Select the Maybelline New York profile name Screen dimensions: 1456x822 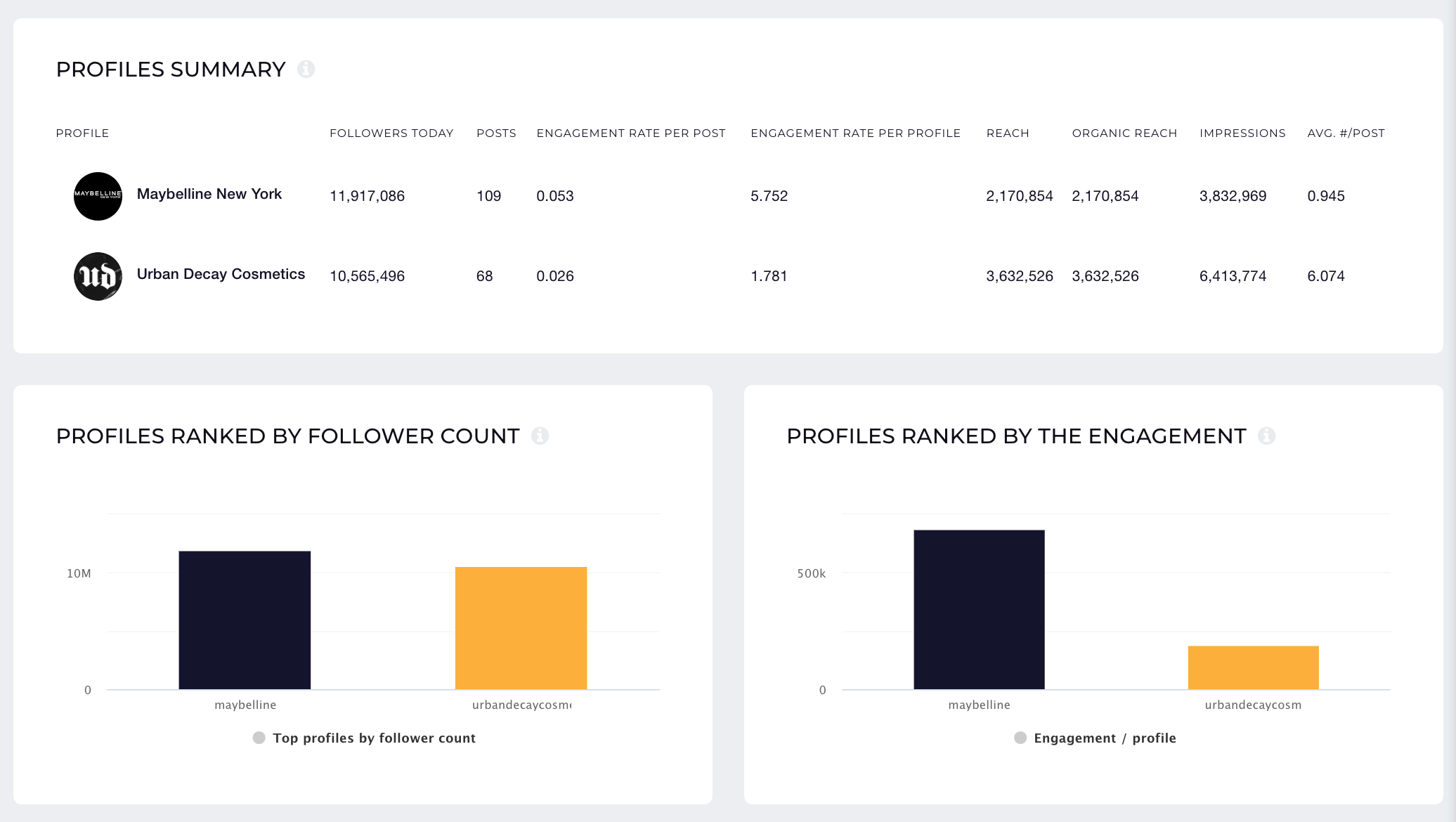[x=209, y=194]
